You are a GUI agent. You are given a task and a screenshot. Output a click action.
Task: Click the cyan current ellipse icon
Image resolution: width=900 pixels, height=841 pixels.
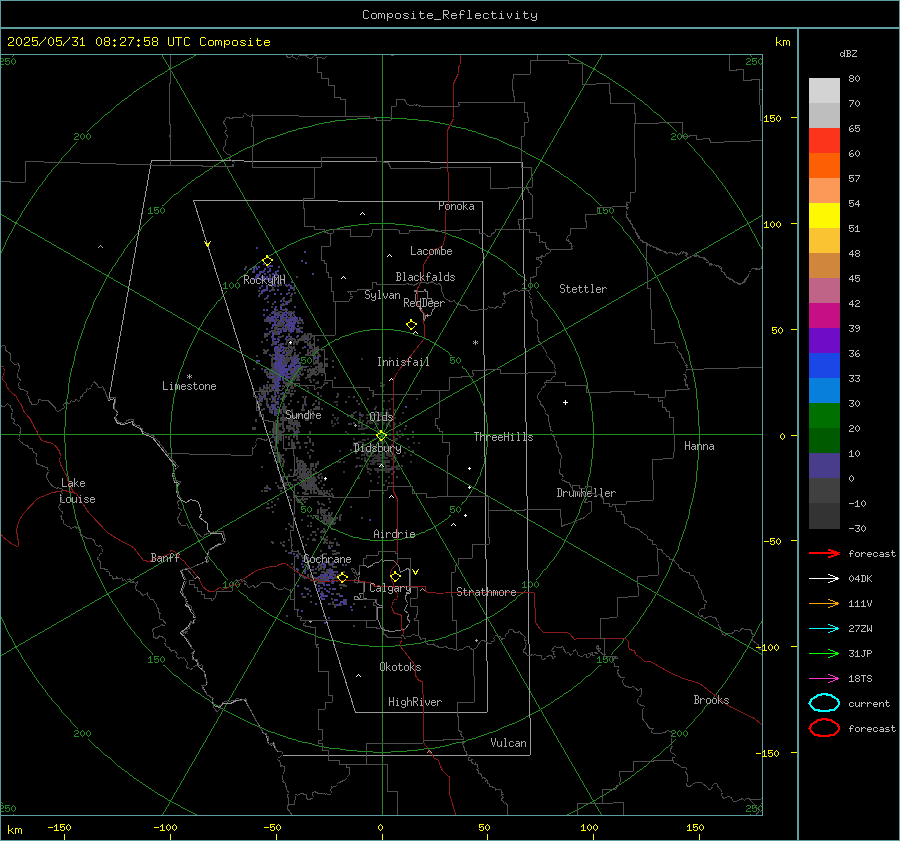point(824,703)
